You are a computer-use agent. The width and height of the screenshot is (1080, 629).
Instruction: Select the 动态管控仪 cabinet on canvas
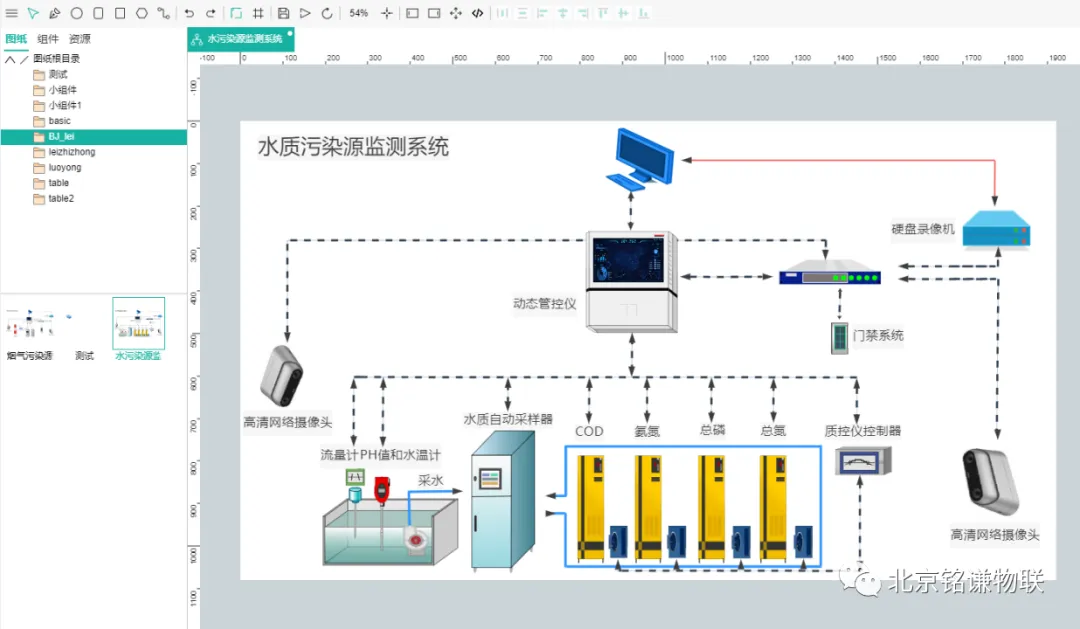tap(632, 282)
